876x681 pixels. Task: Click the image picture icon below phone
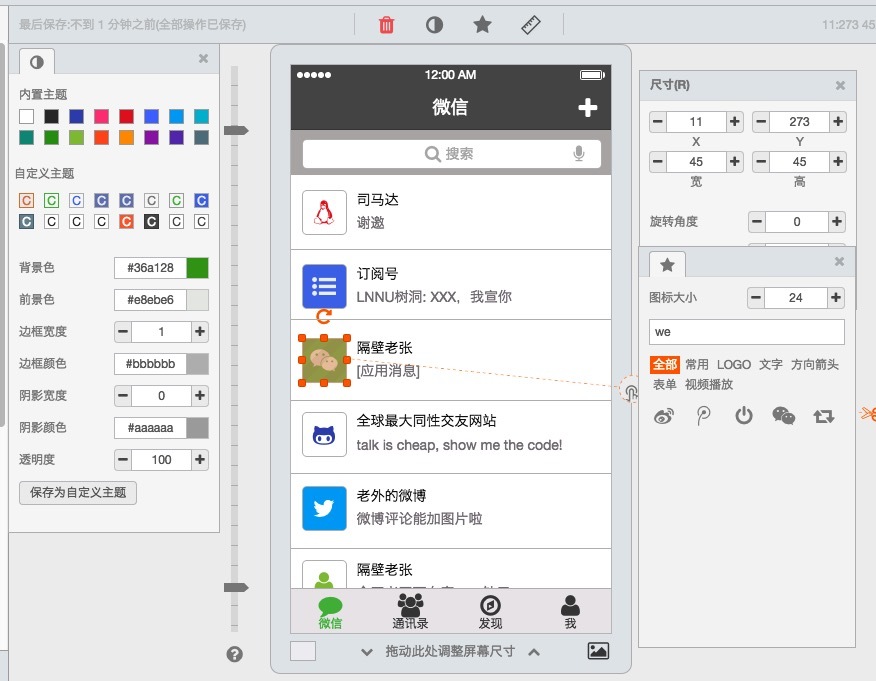point(598,651)
